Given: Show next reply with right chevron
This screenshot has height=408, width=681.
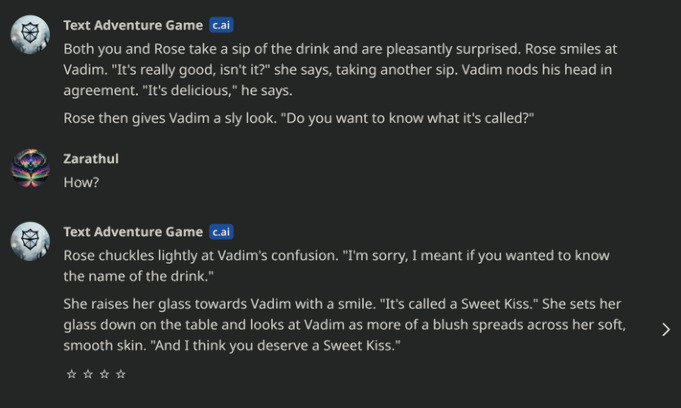Looking at the screenshot, I should (x=666, y=330).
